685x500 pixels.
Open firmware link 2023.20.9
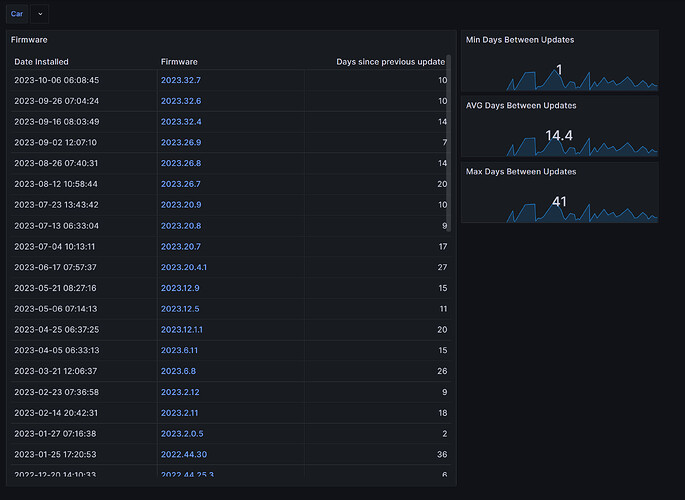click(181, 205)
